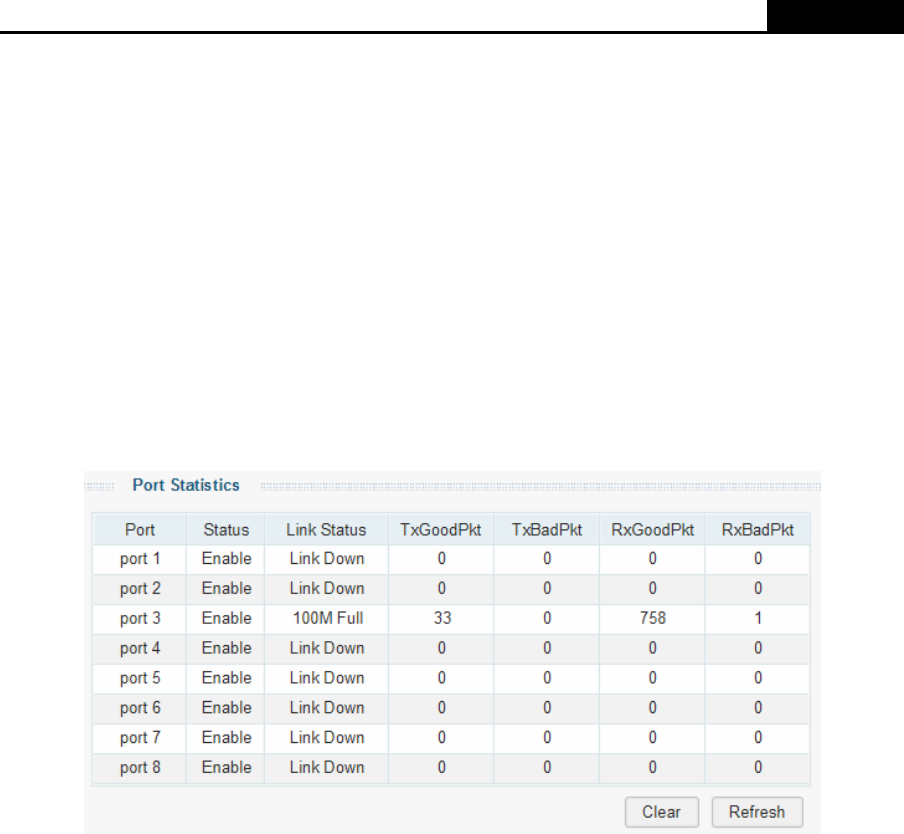904x834 pixels.
Task: Click 'Link Down' in port 7 row
Action: click(x=327, y=738)
